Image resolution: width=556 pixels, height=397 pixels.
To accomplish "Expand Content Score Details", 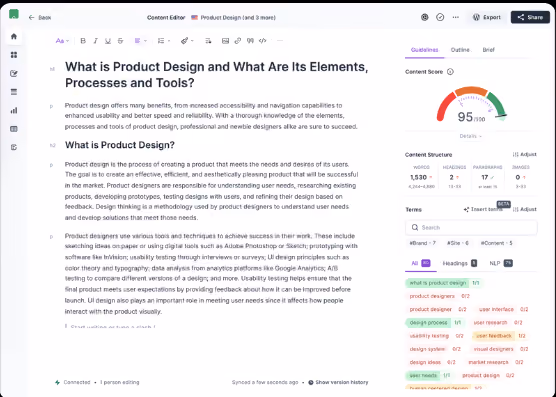I will [x=471, y=136].
